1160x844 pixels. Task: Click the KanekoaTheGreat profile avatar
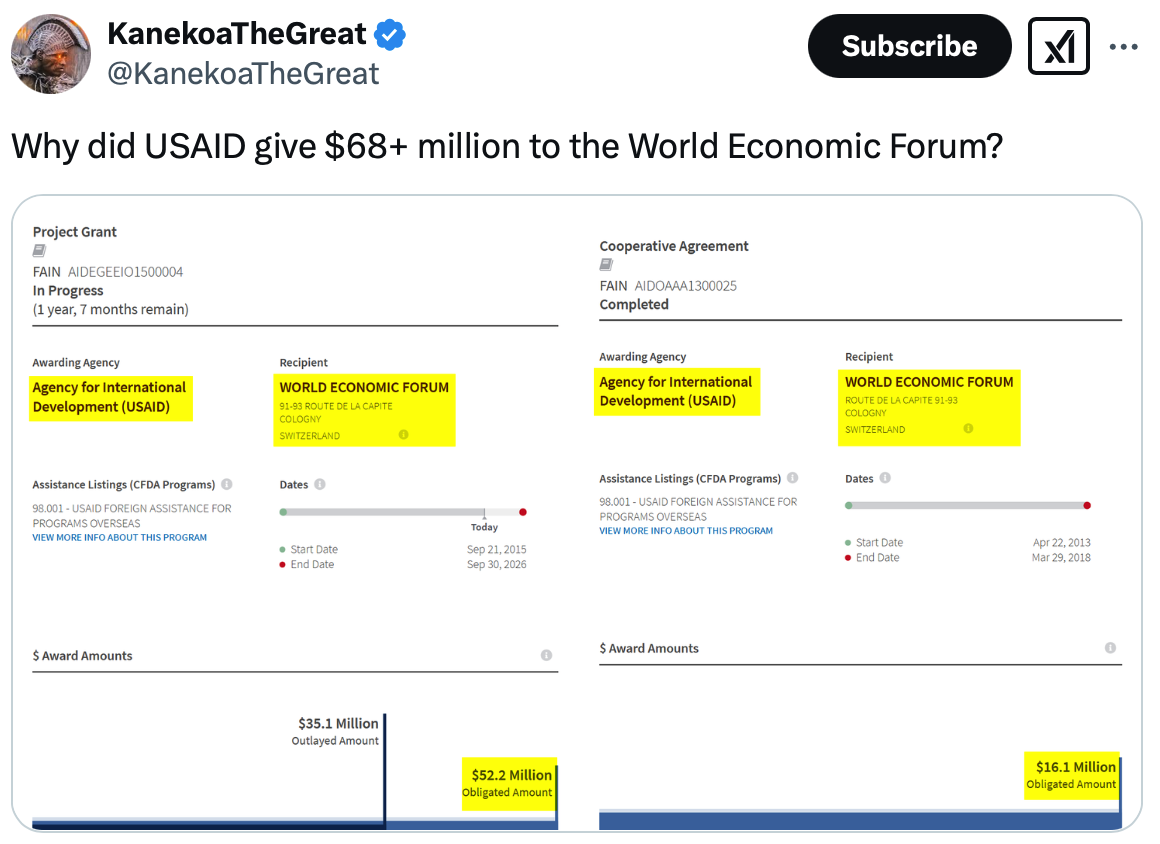[51, 53]
